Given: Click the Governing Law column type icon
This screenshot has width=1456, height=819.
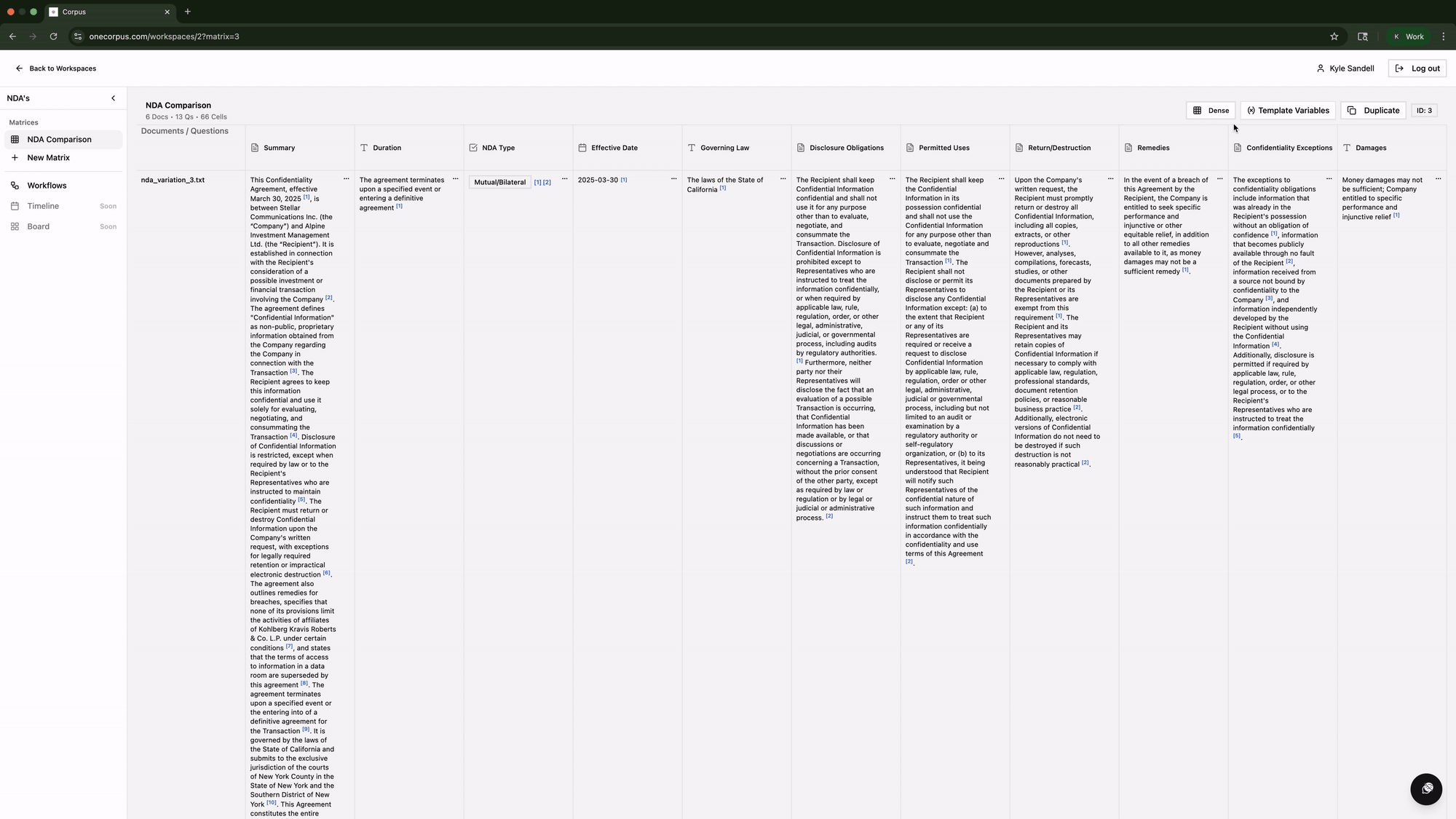Looking at the screenshot, I should click(x=692, y=148).
